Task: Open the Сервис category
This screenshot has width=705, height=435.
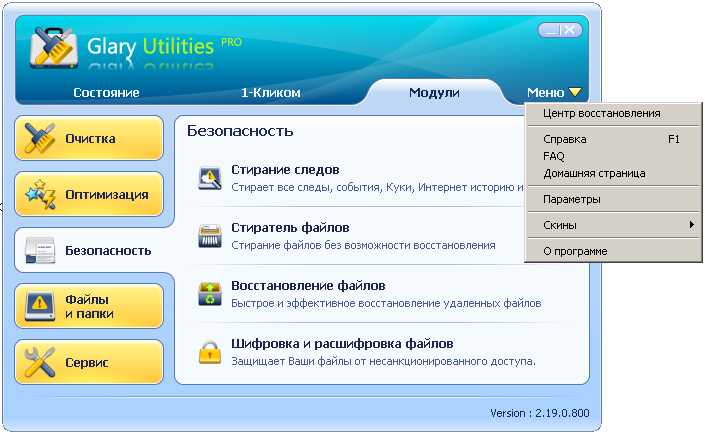Action: tap(89, 362)
